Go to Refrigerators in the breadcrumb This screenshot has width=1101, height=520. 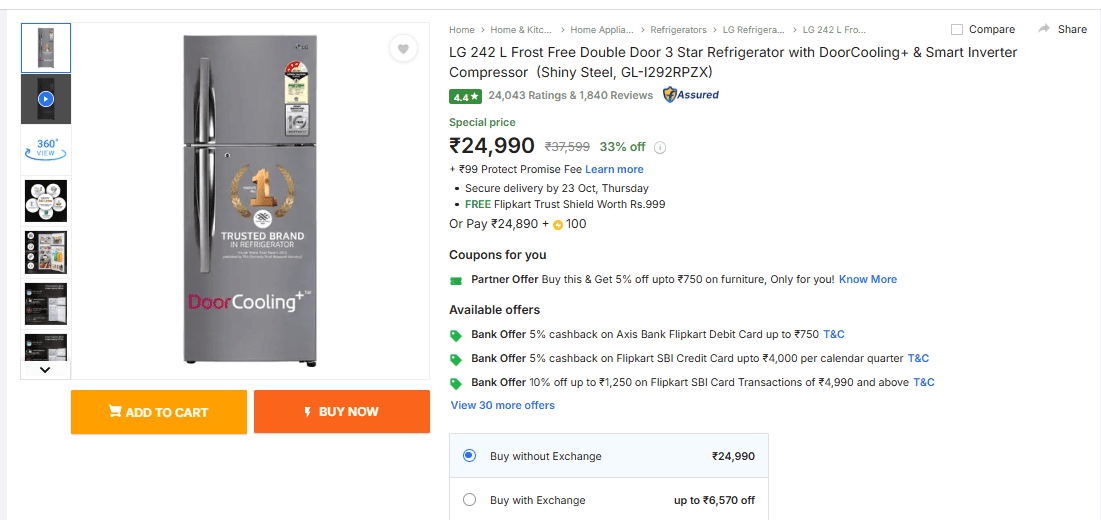coord(678,30)
